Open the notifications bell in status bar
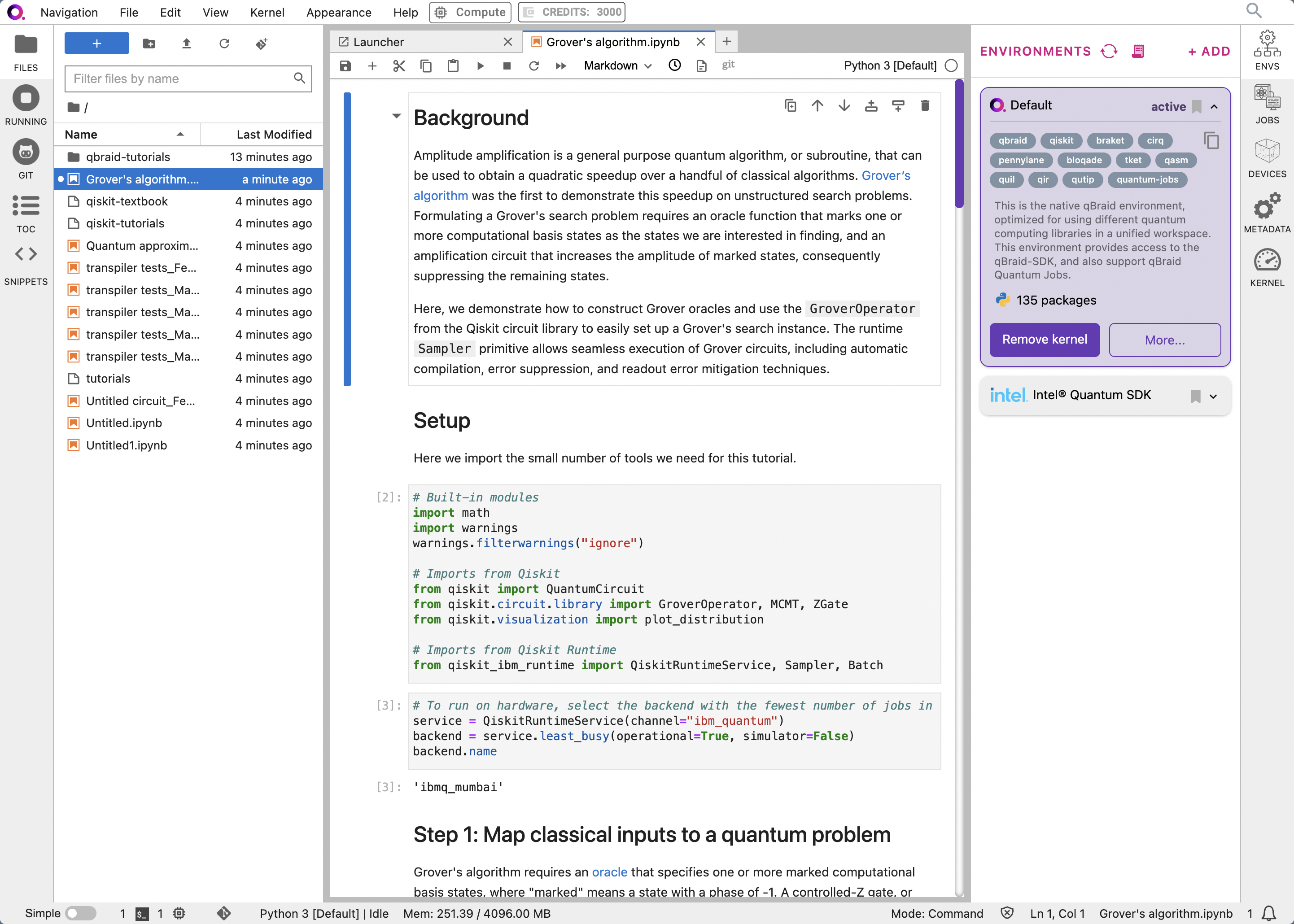Viewport: 1294px width, 924px height. point(1269,913)
